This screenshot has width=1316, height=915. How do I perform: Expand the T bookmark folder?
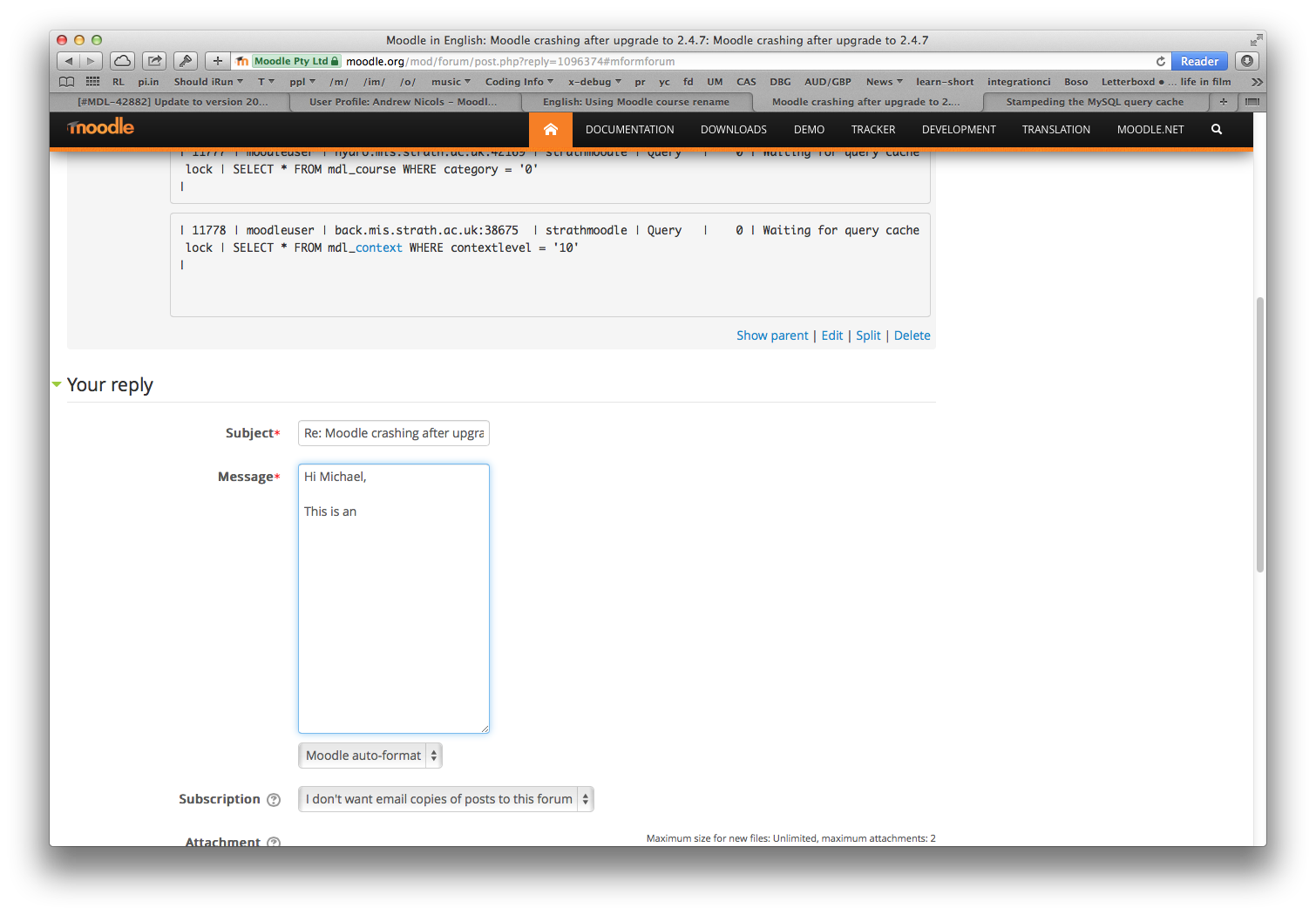pyautogui.click(x=266, y=82)
